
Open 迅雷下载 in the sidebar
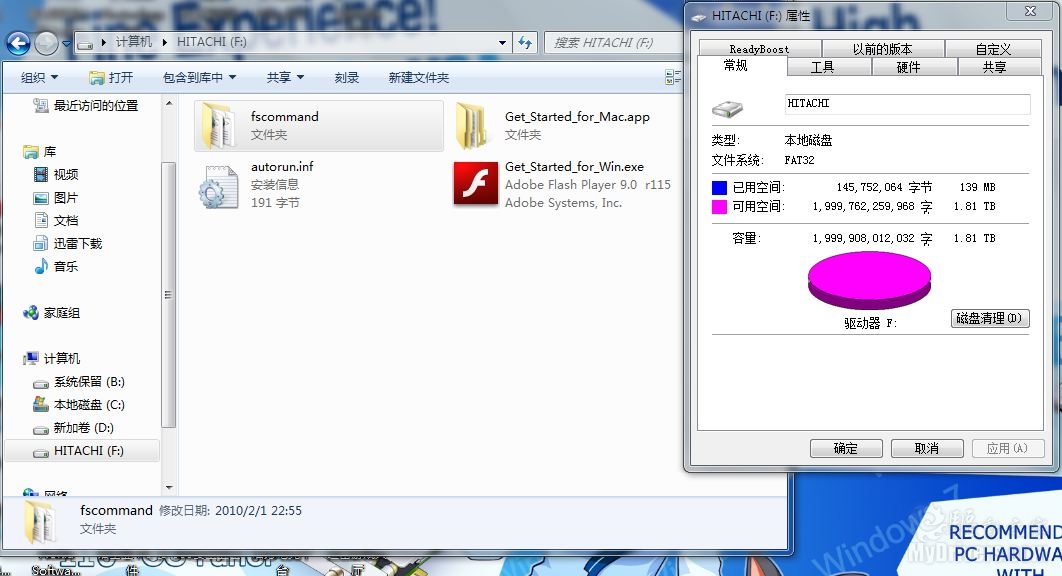[65, 243]
